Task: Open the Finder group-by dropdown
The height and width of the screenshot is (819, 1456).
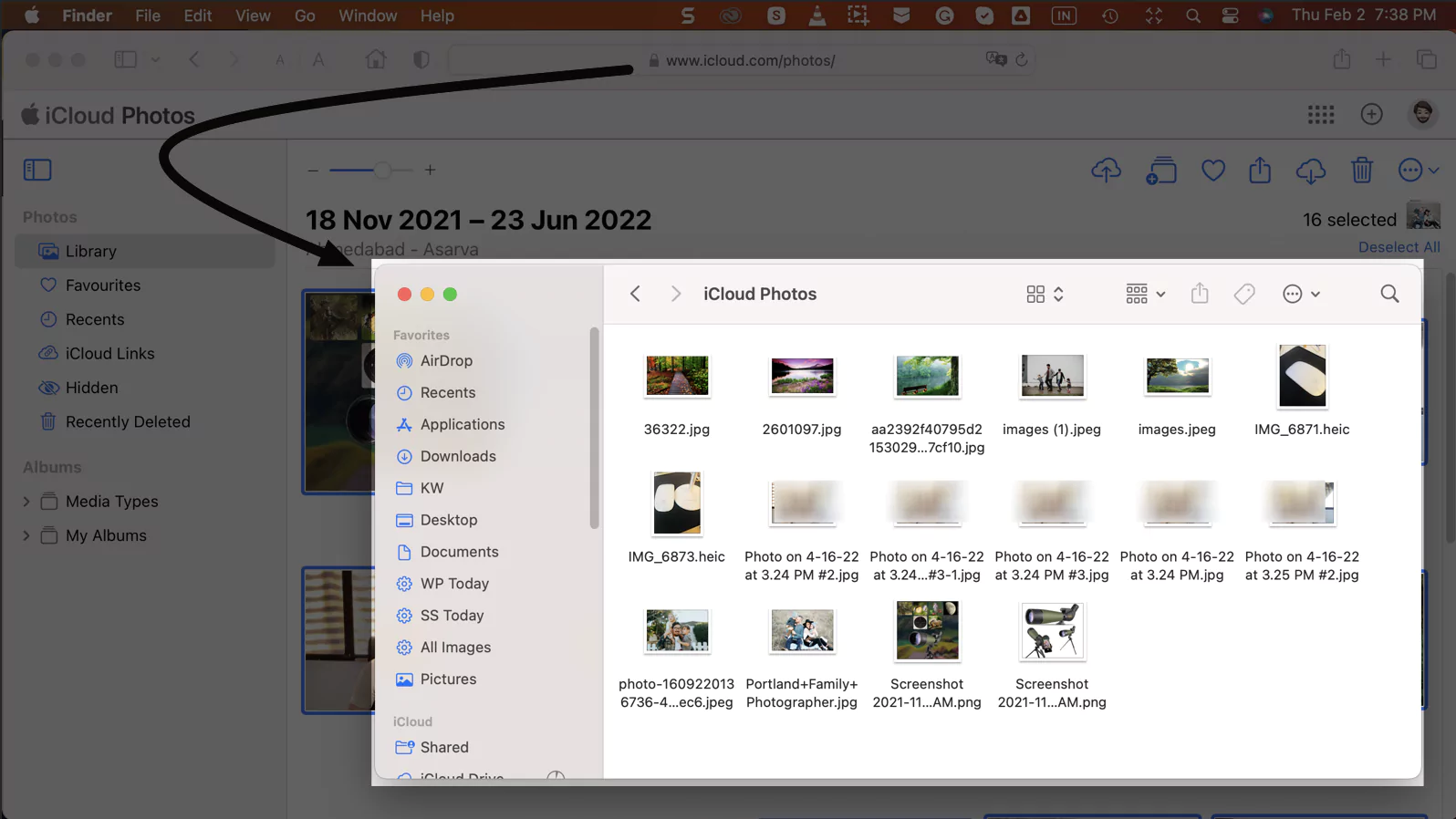Action: coord(1145,294)
